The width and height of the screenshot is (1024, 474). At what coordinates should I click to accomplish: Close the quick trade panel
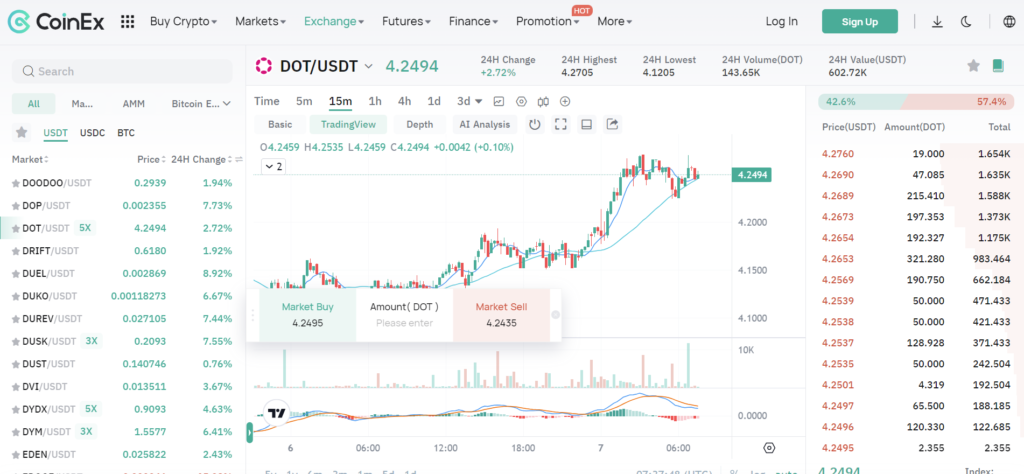tap(556, 315)
